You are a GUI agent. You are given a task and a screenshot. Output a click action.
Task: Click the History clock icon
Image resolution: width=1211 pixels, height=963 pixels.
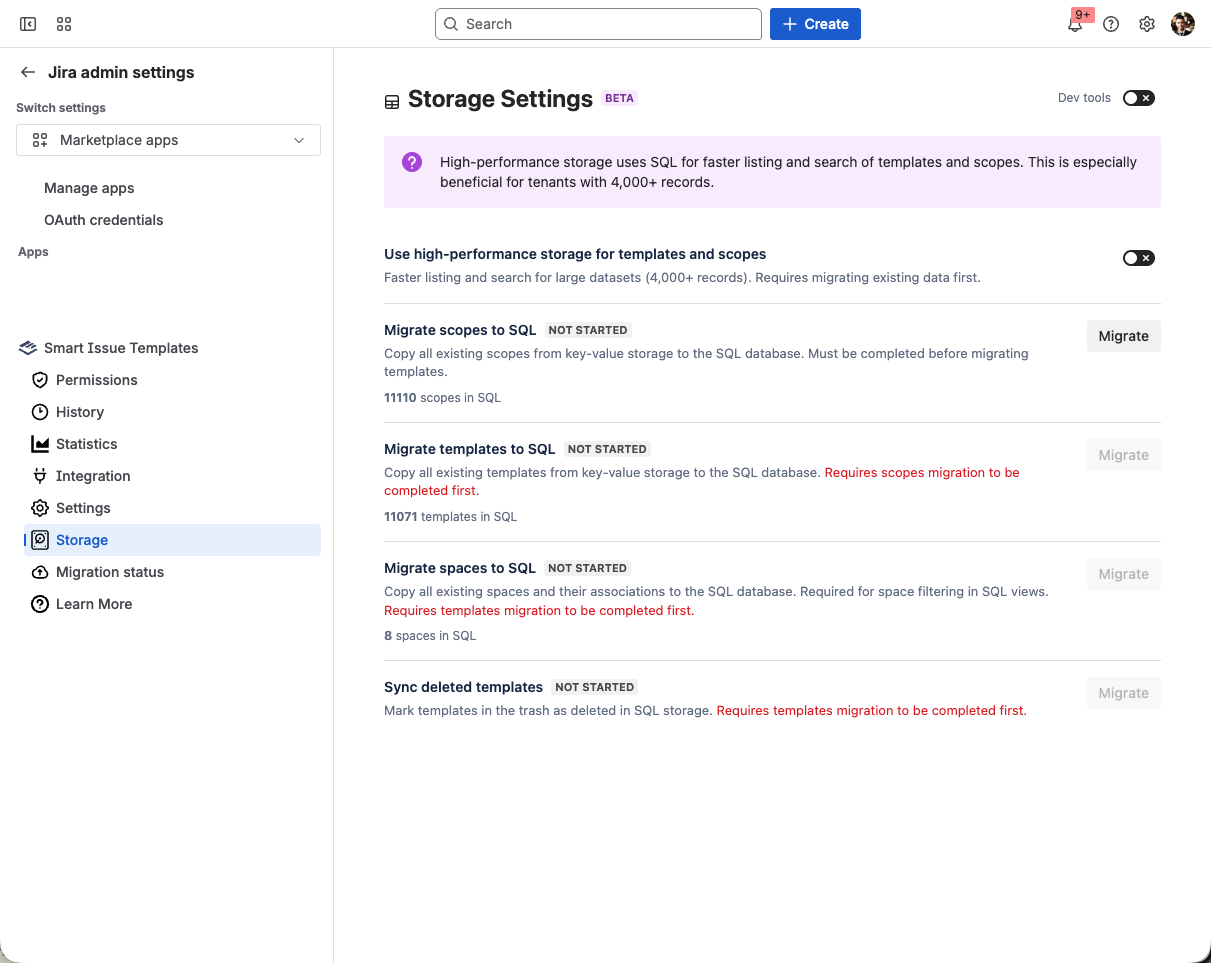point(40,412)
